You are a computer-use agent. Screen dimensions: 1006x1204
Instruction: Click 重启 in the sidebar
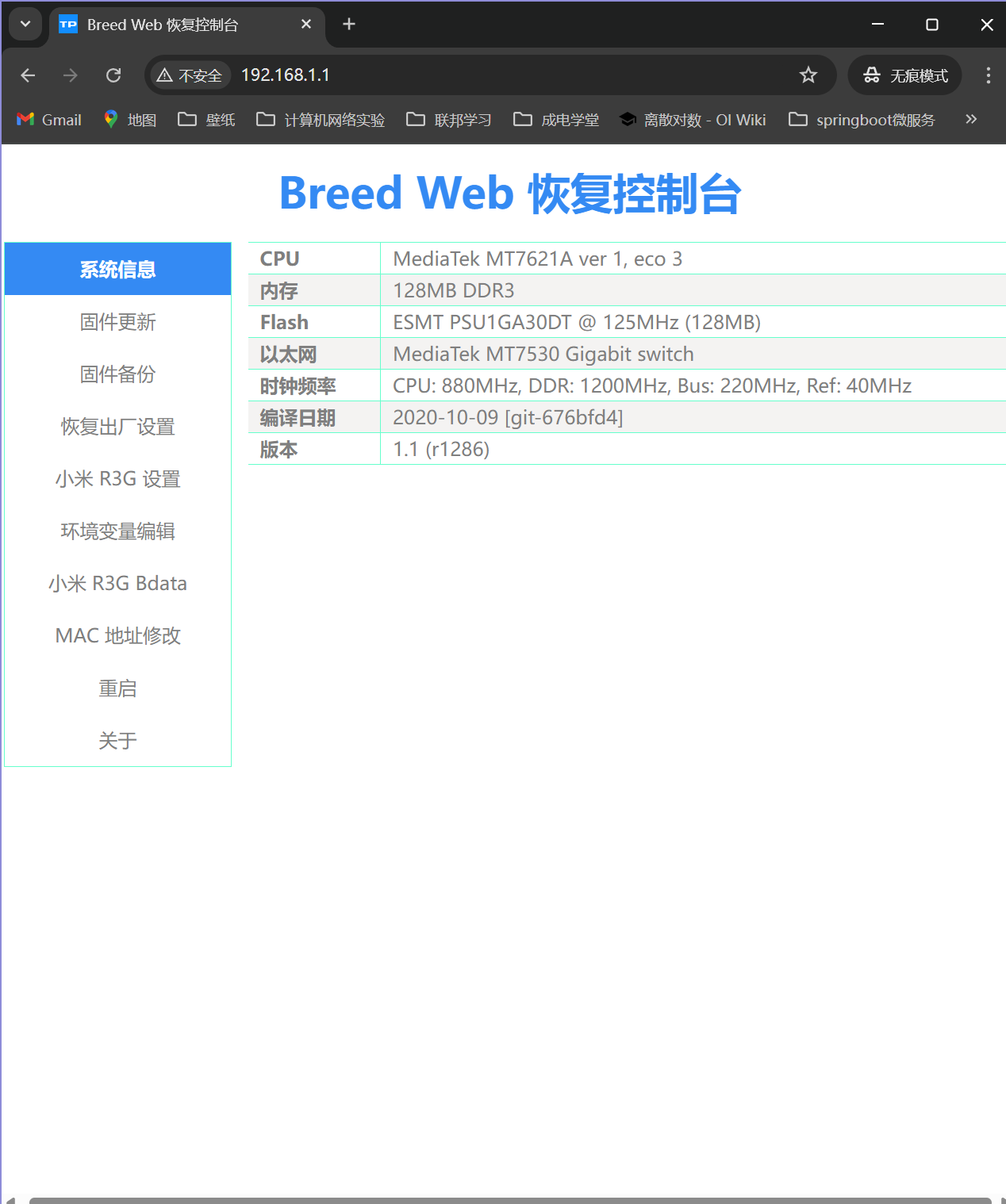tap(117, 688)
